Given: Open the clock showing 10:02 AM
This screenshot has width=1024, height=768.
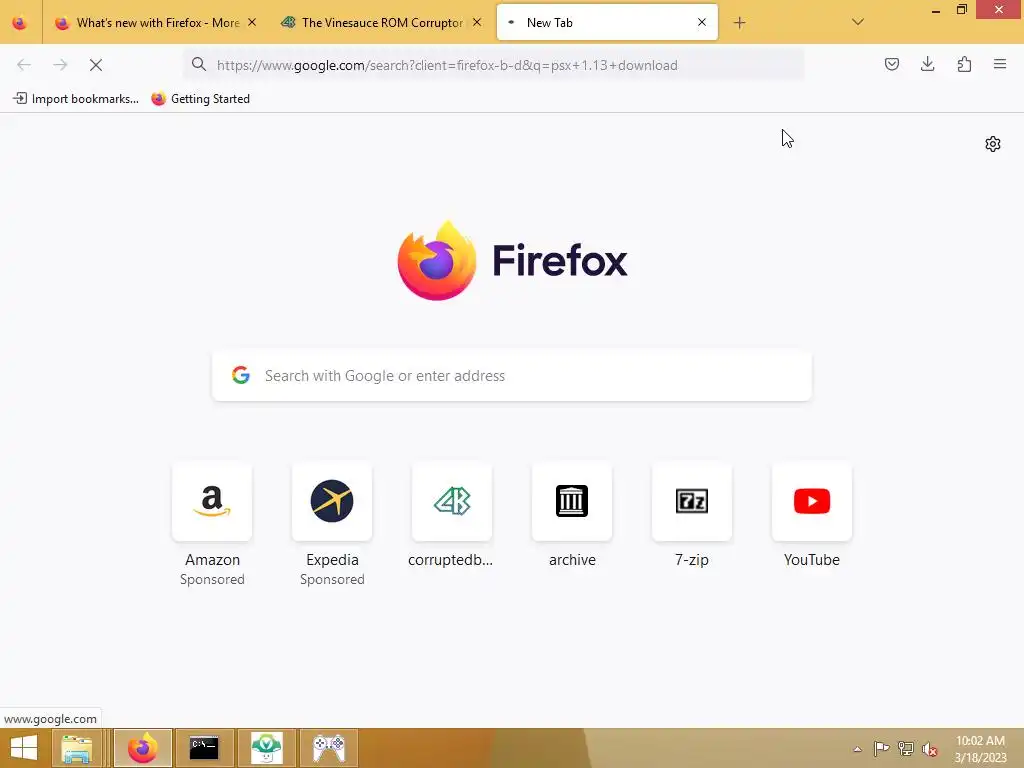Looking at the screenshot, I should (980, 749).
